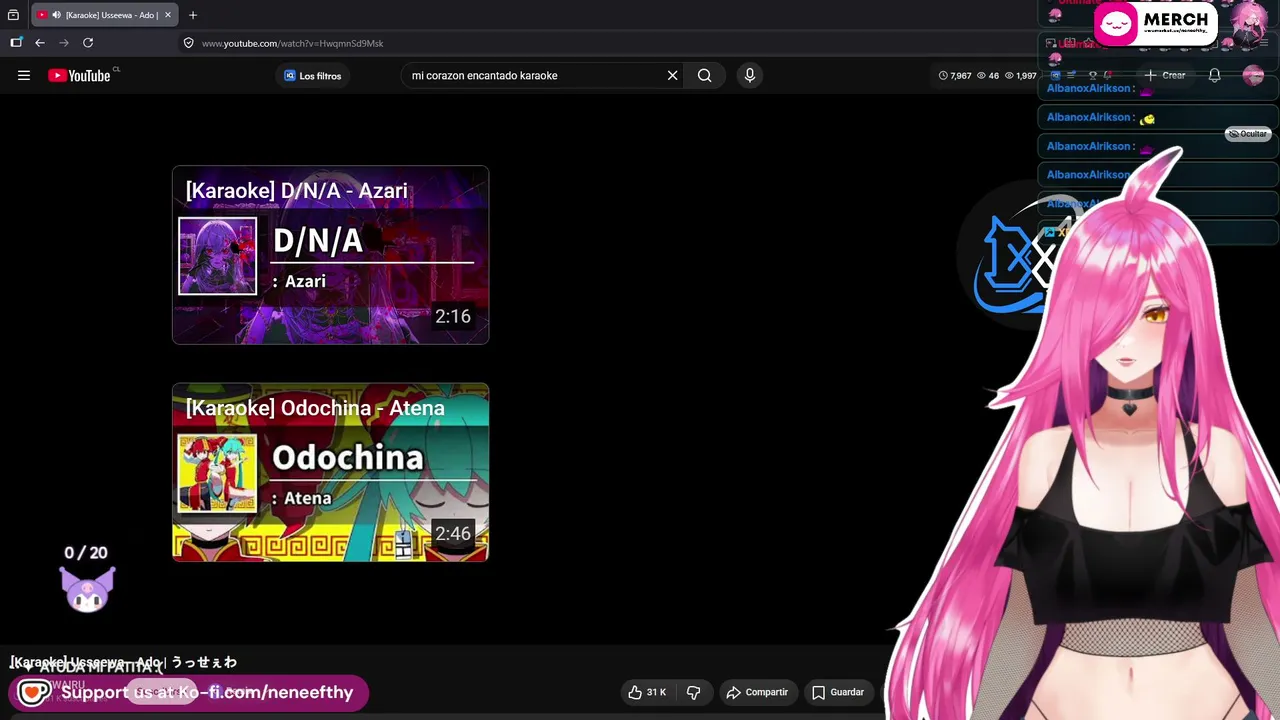Open the YouTube notifications bell
The height and width of the screenshot is (720, 1280).
(x=1214, y=75)
